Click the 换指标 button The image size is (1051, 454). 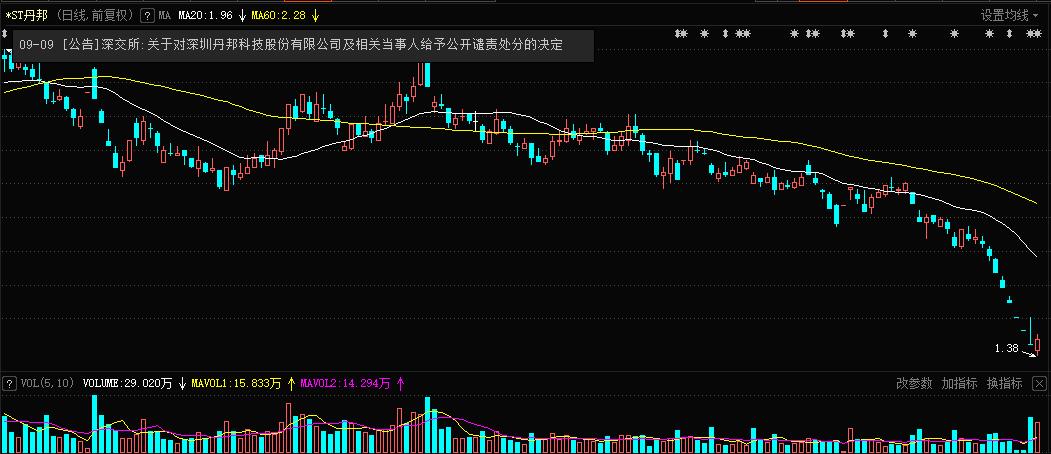coord(1004,384)
